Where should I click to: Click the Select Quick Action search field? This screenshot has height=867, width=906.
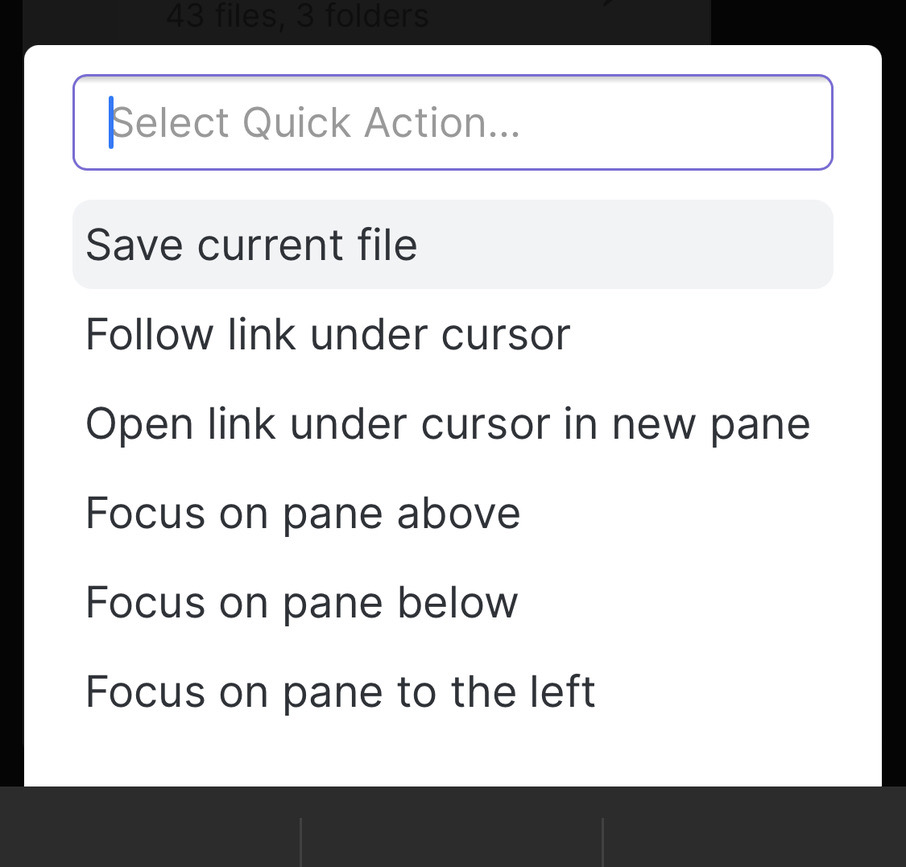[x=452, y=122]
